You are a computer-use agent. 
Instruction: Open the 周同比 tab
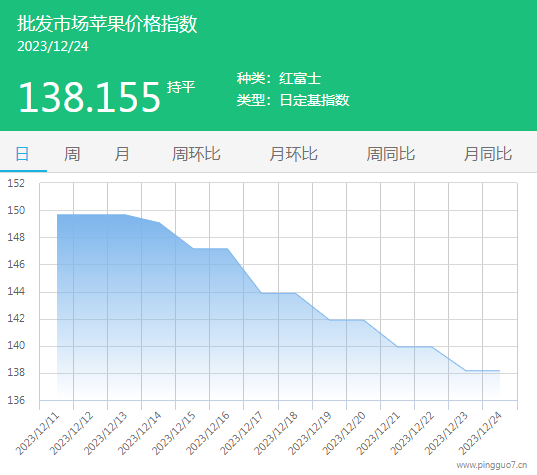pyautogui.click(x=390, y=154)
